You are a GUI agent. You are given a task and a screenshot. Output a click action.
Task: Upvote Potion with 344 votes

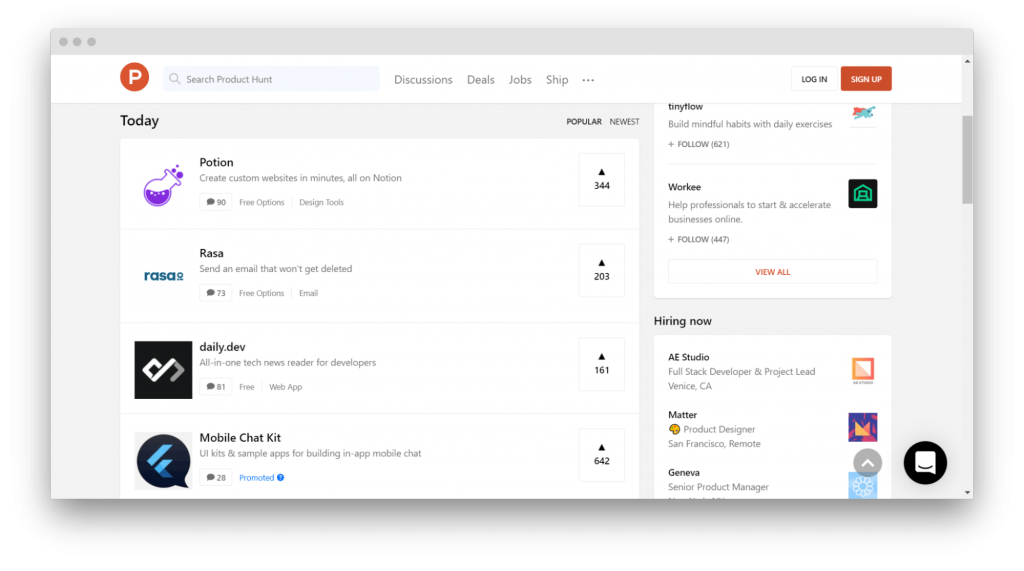point(601,180)
